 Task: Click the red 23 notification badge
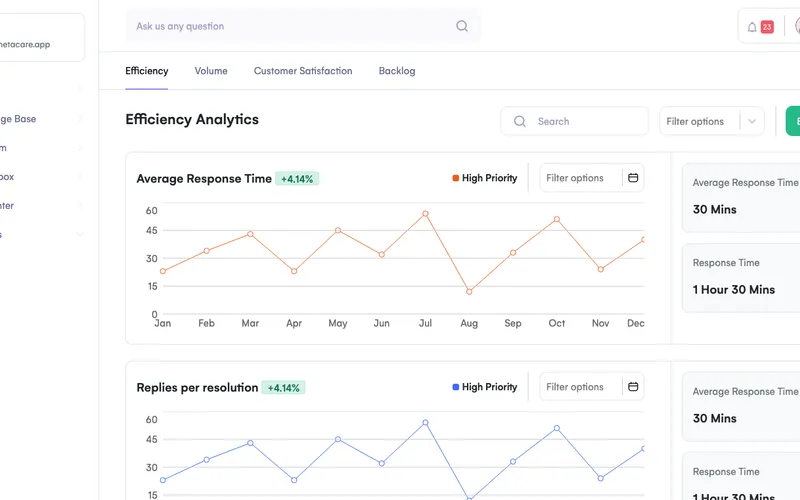[x=767, y=27]
